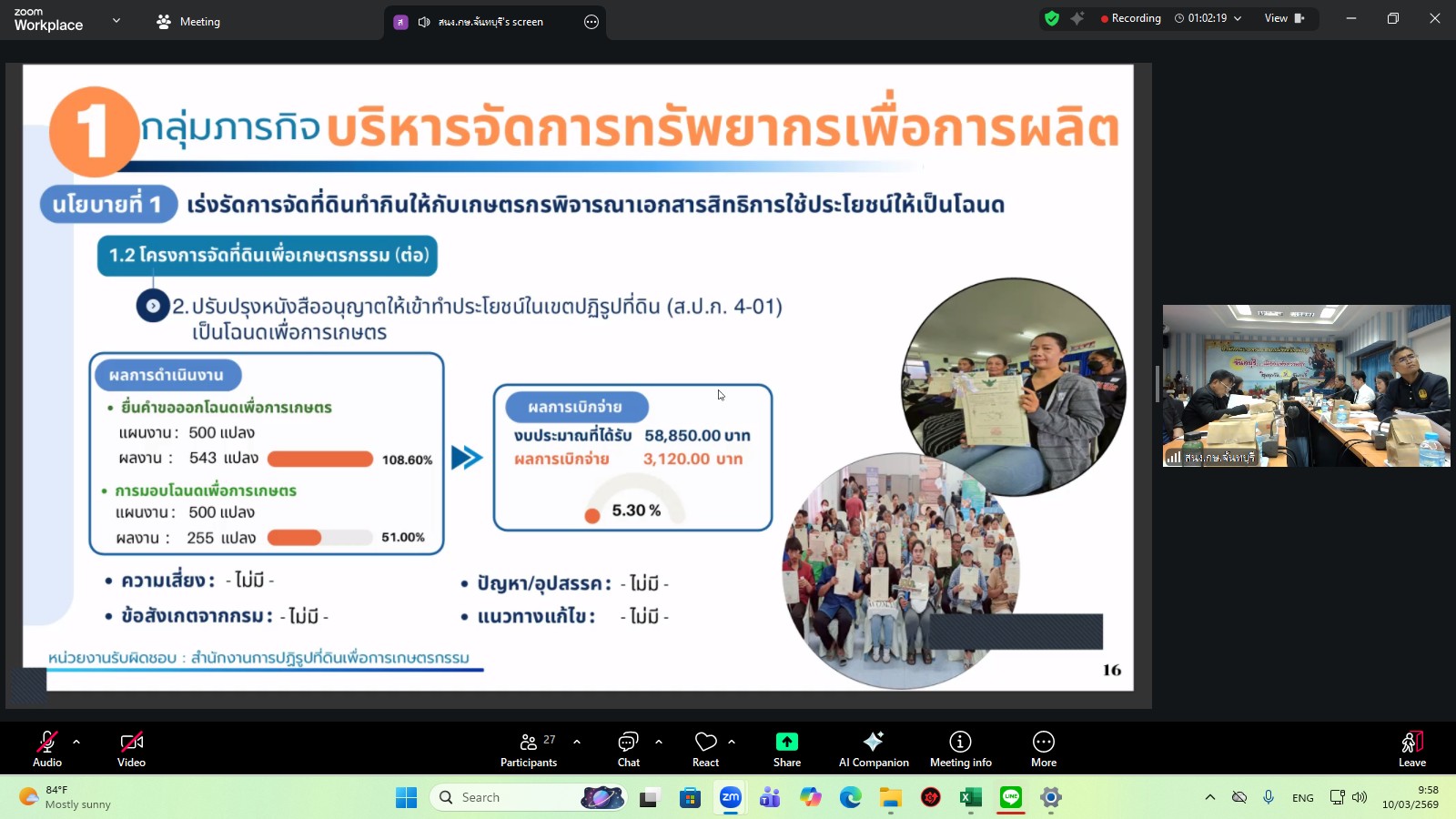Open Microsoft Edge from the taskbar
Viewport: 1456px width, 819px height.
tap(850, 797)
